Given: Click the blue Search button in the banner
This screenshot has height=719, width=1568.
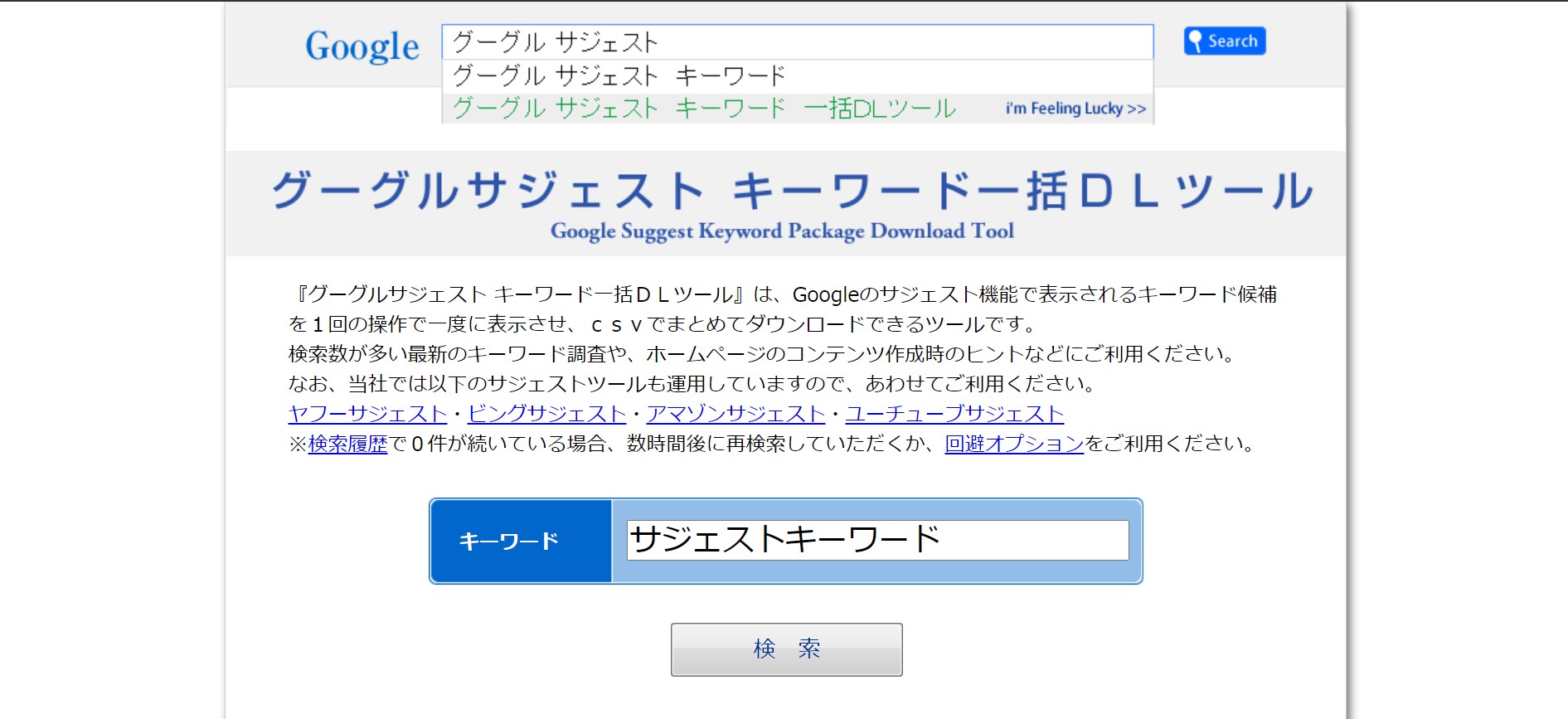Looking at the screenshot, I should pos(1225,41).
